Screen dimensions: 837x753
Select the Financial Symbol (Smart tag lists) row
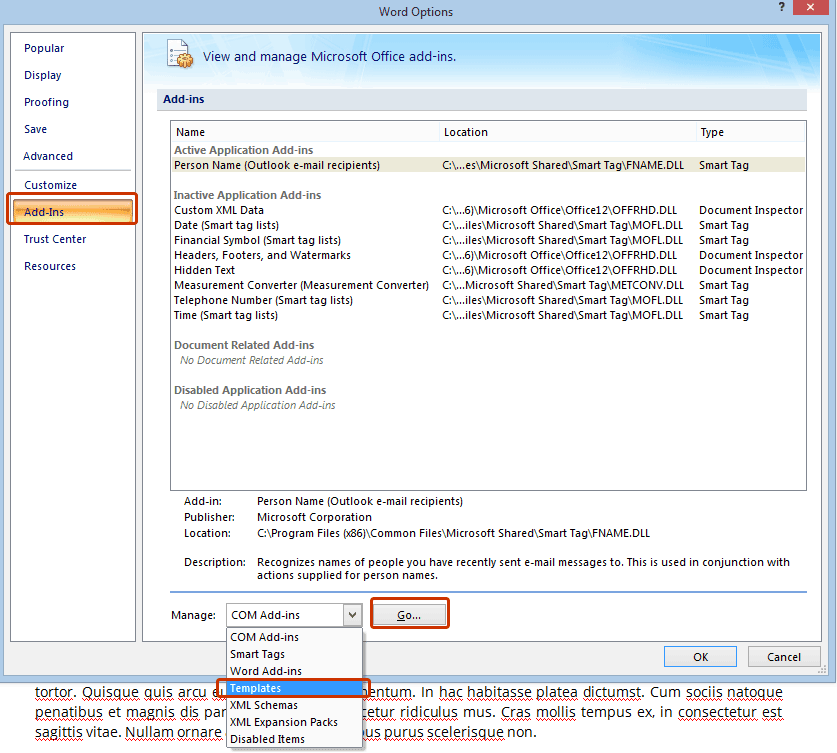pos(488,240)
